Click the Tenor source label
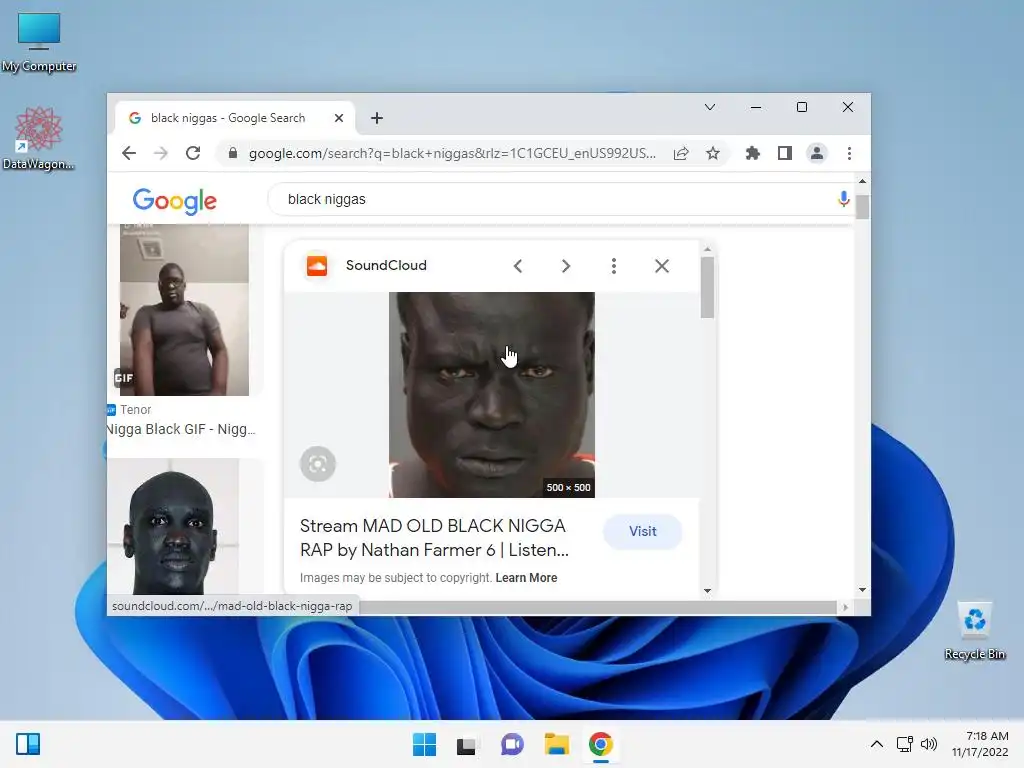 coord(135,409)
